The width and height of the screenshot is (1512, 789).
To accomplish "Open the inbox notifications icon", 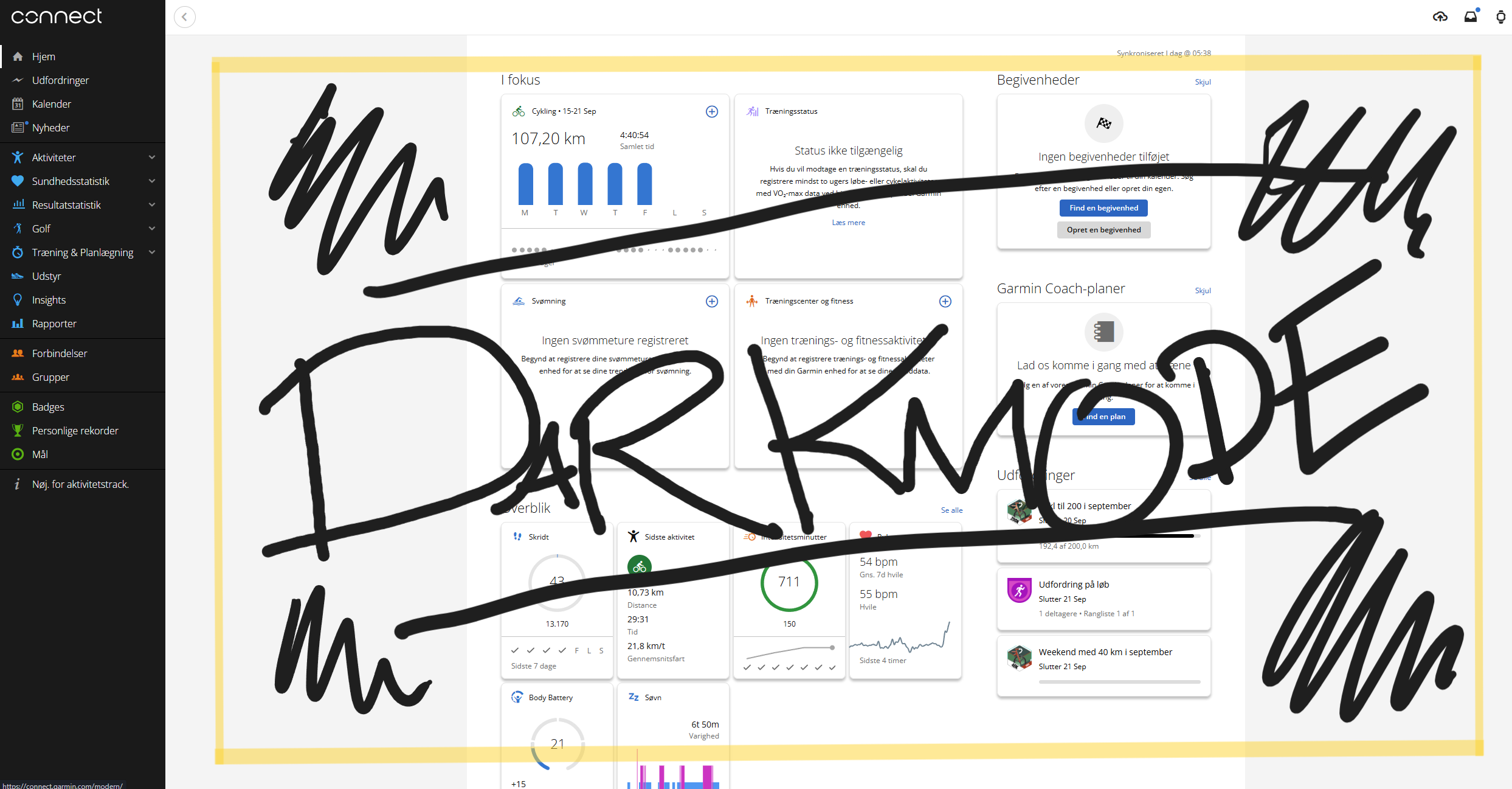I will point(1471,17).
